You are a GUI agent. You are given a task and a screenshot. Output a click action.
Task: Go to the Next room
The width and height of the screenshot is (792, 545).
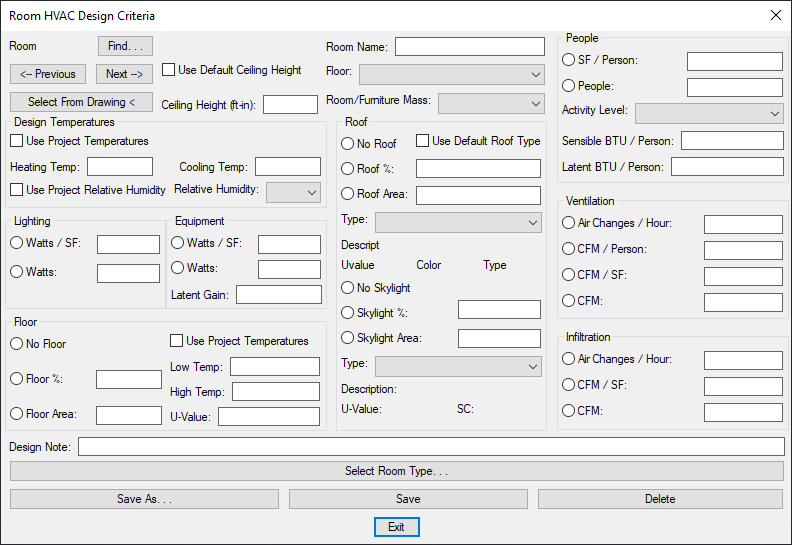coord(124,74)
